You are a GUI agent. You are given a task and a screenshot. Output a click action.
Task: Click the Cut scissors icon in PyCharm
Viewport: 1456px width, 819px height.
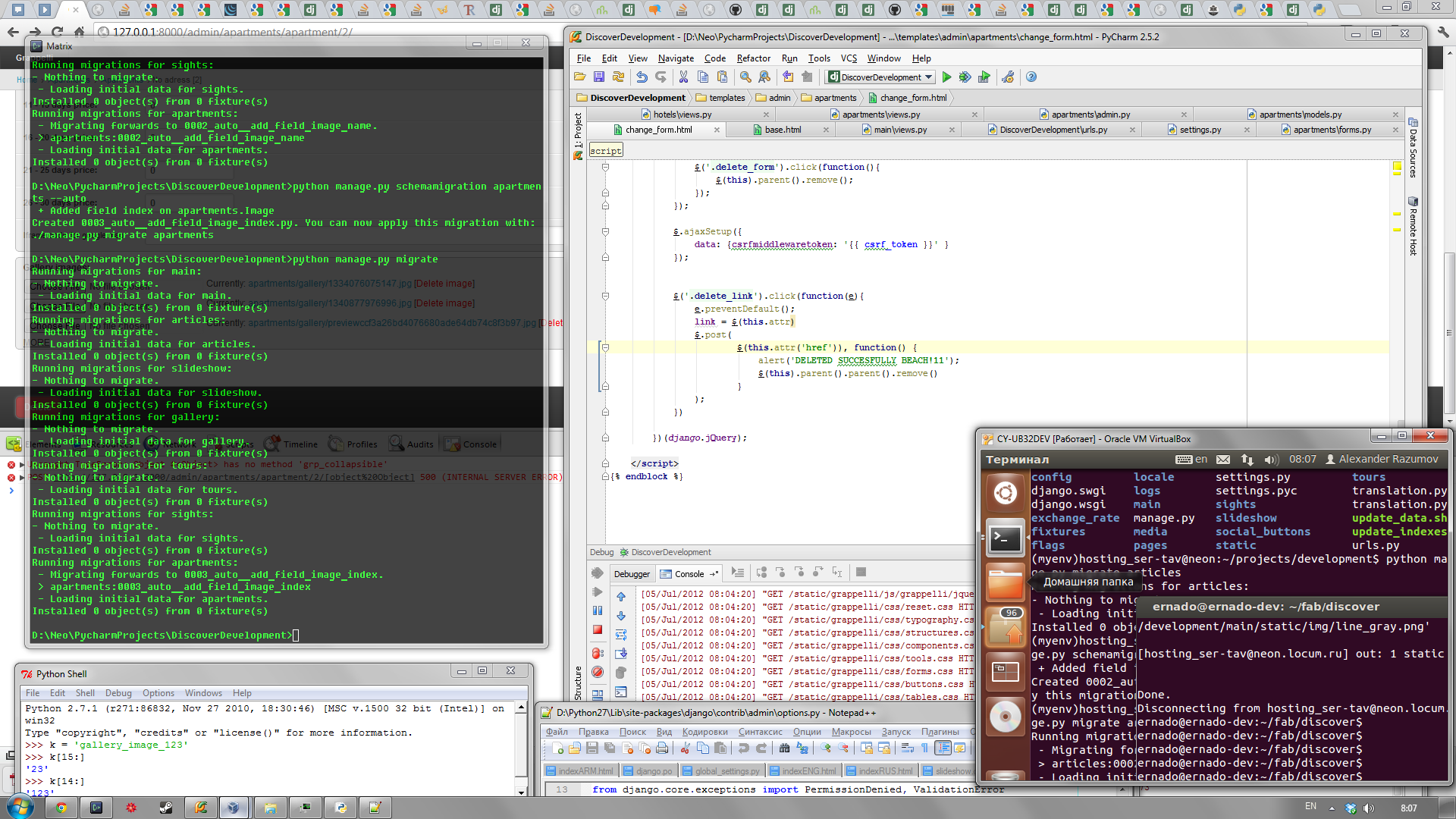683,77
